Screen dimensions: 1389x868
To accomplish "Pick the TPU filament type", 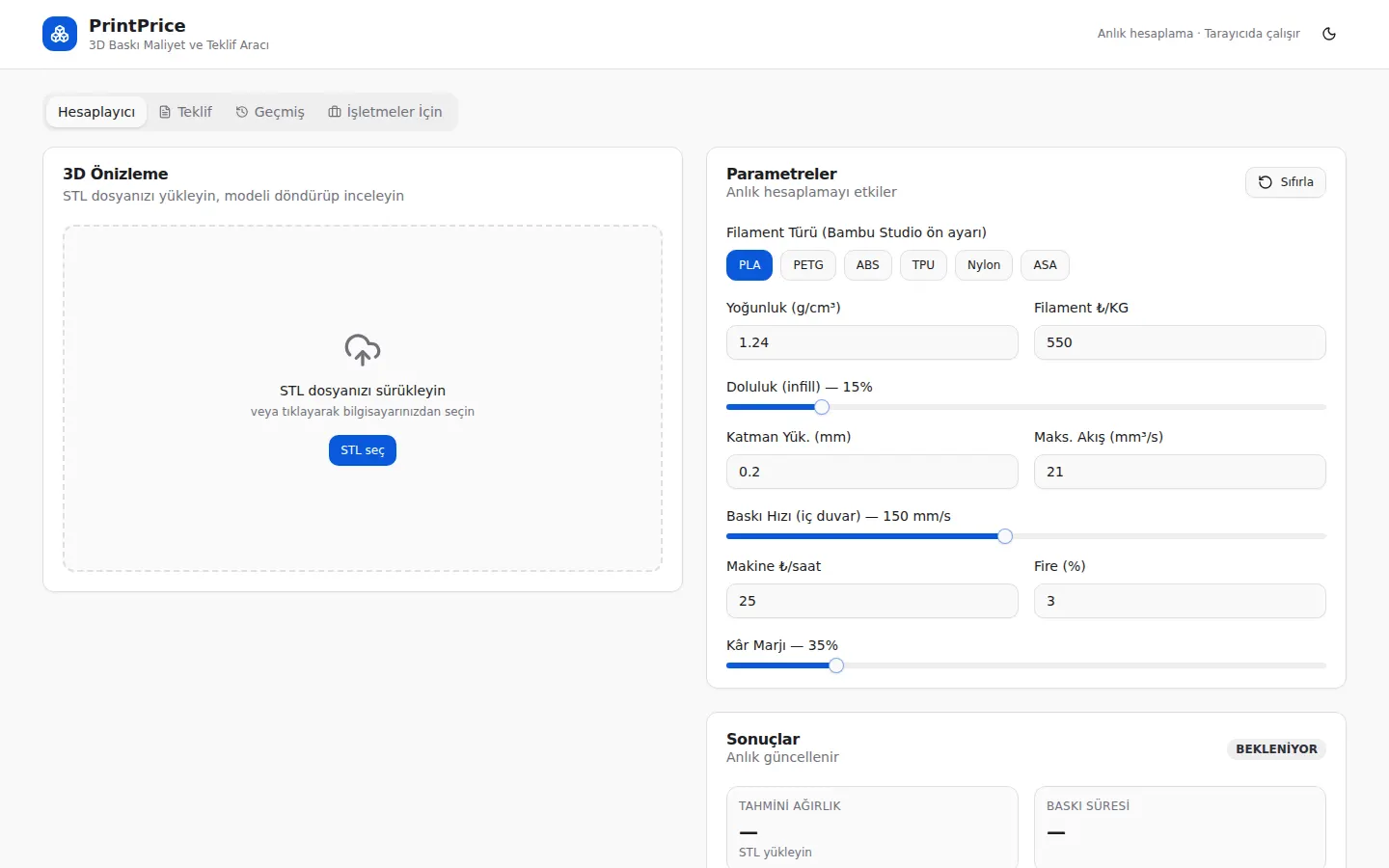I will point(923,265).
